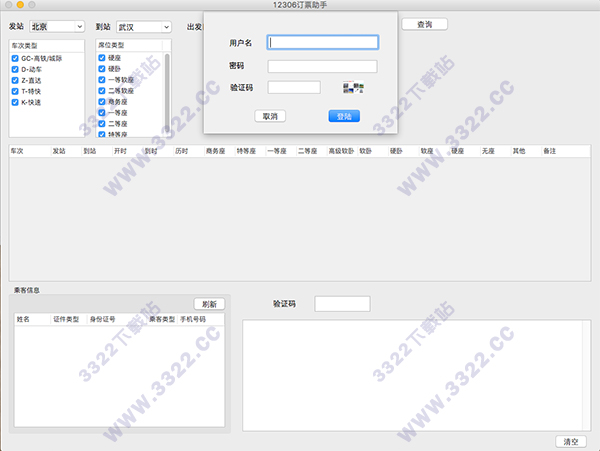Click the 硬座 column header in results table
This screenshot has height=451, width=600.
(x=464, y=151)
